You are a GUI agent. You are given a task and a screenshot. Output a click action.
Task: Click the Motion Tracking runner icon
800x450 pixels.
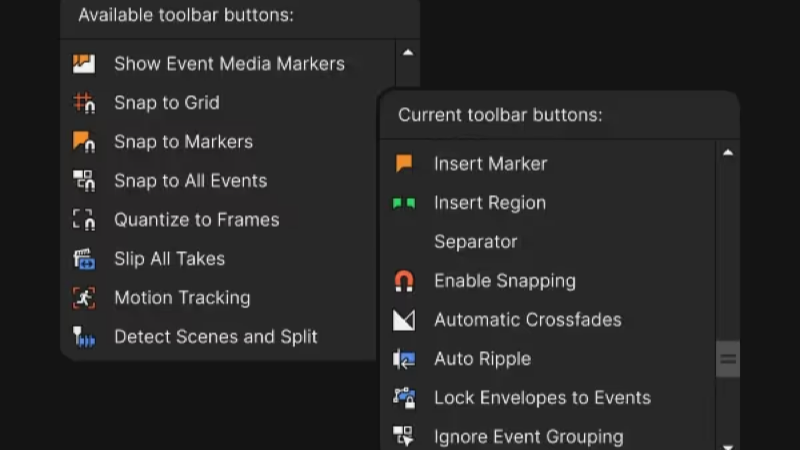[x=84, y=298]
